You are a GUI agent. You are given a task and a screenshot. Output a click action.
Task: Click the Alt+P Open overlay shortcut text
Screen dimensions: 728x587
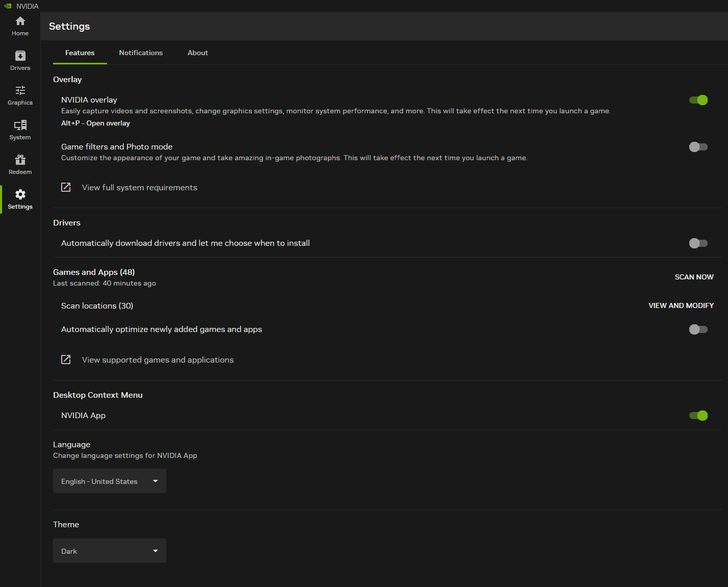point(96,123)
